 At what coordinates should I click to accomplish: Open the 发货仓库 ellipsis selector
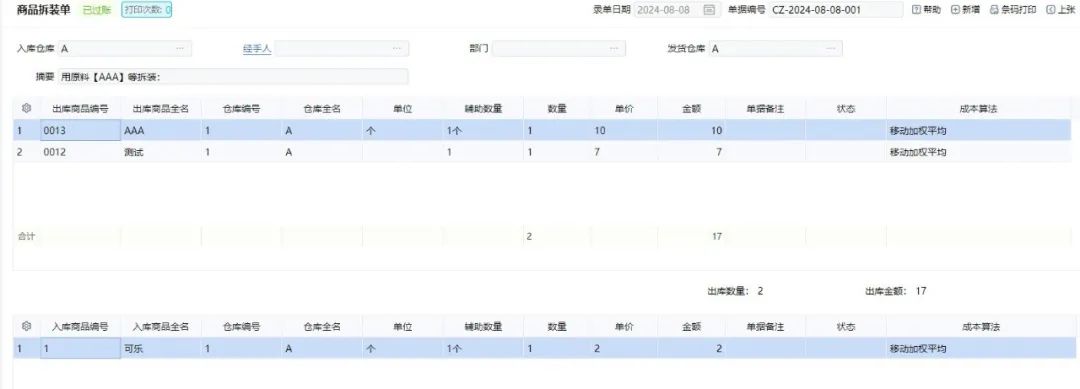pos(831,49)
